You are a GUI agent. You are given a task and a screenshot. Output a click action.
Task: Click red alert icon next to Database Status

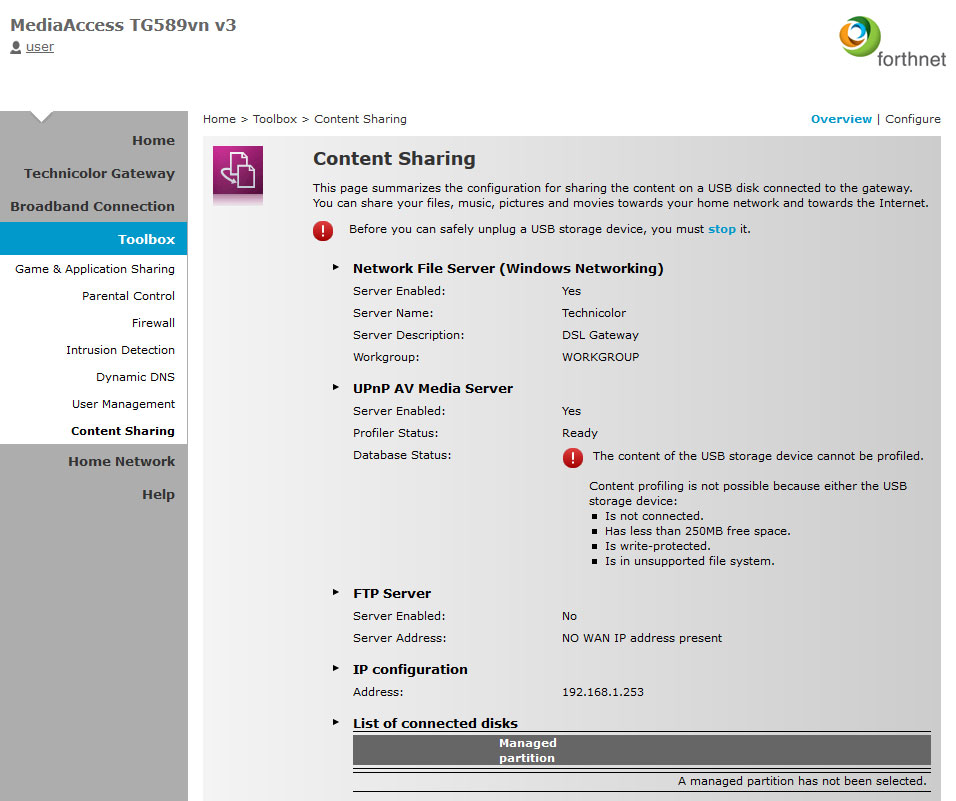pos(573,457)
